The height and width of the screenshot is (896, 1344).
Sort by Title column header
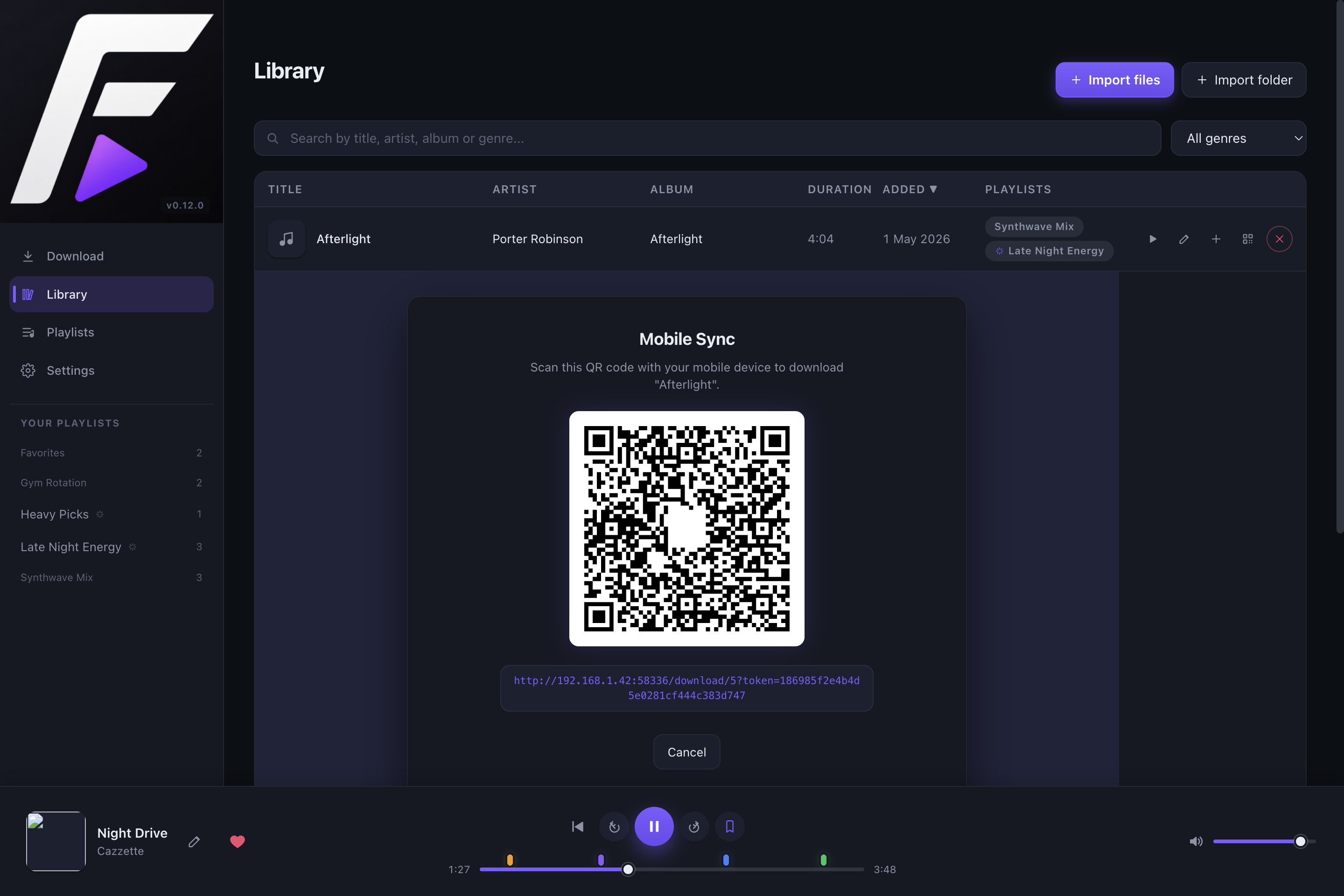coord(285,189)
